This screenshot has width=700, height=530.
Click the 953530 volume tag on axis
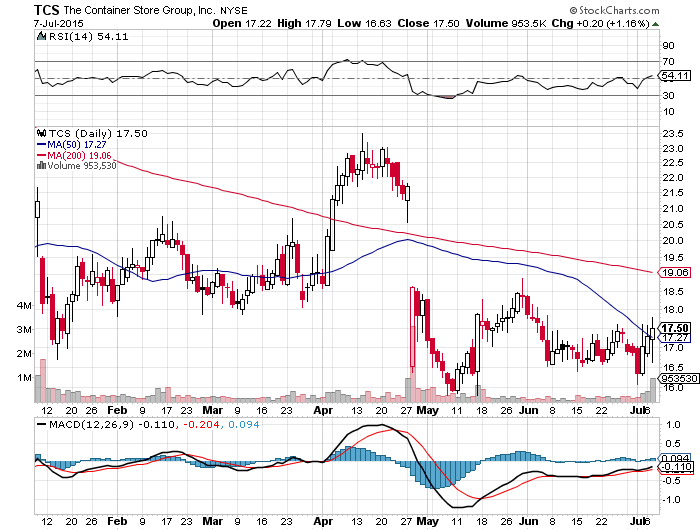pos(679,379)
